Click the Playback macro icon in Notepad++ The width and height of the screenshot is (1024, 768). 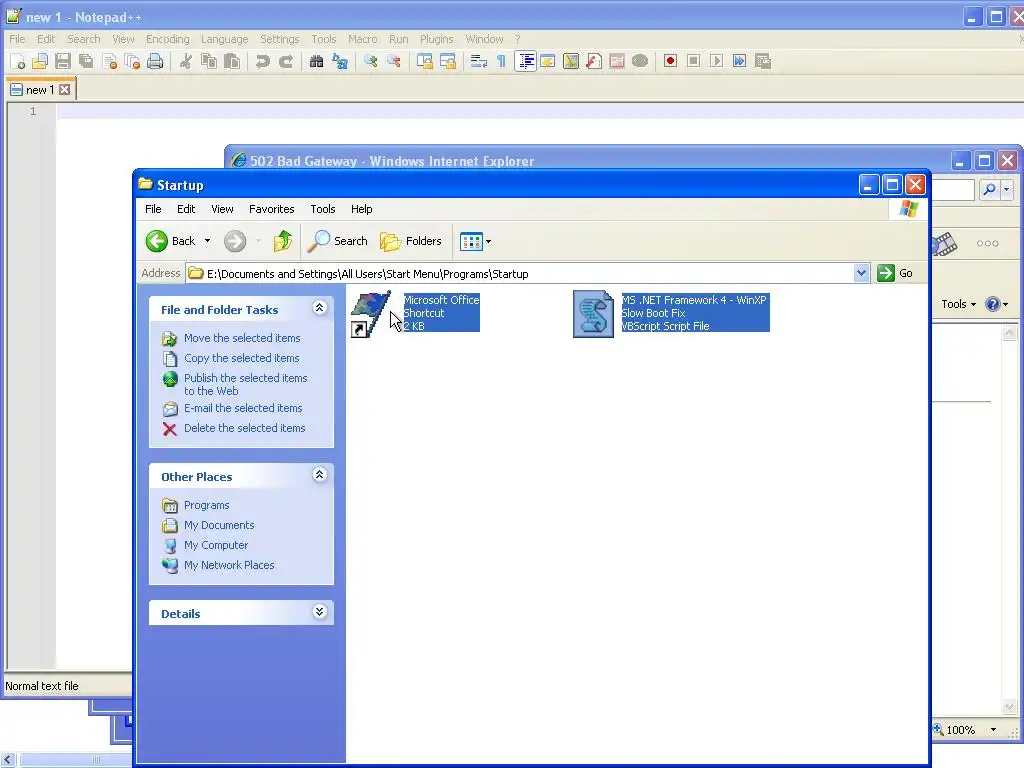click(716, 61)
